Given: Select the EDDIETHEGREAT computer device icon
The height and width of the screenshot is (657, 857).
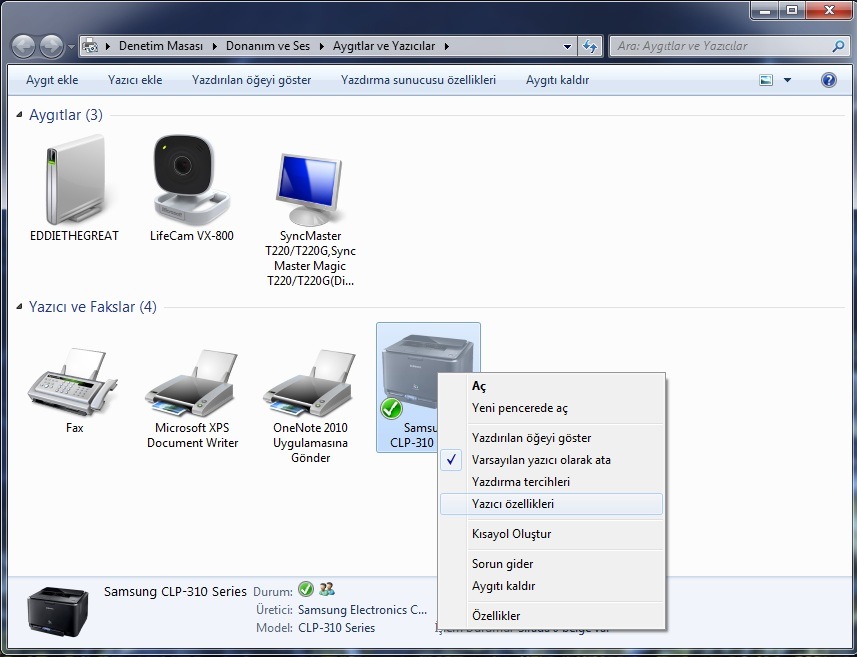Looking at the screenshot, I should [x=74, y=180].
